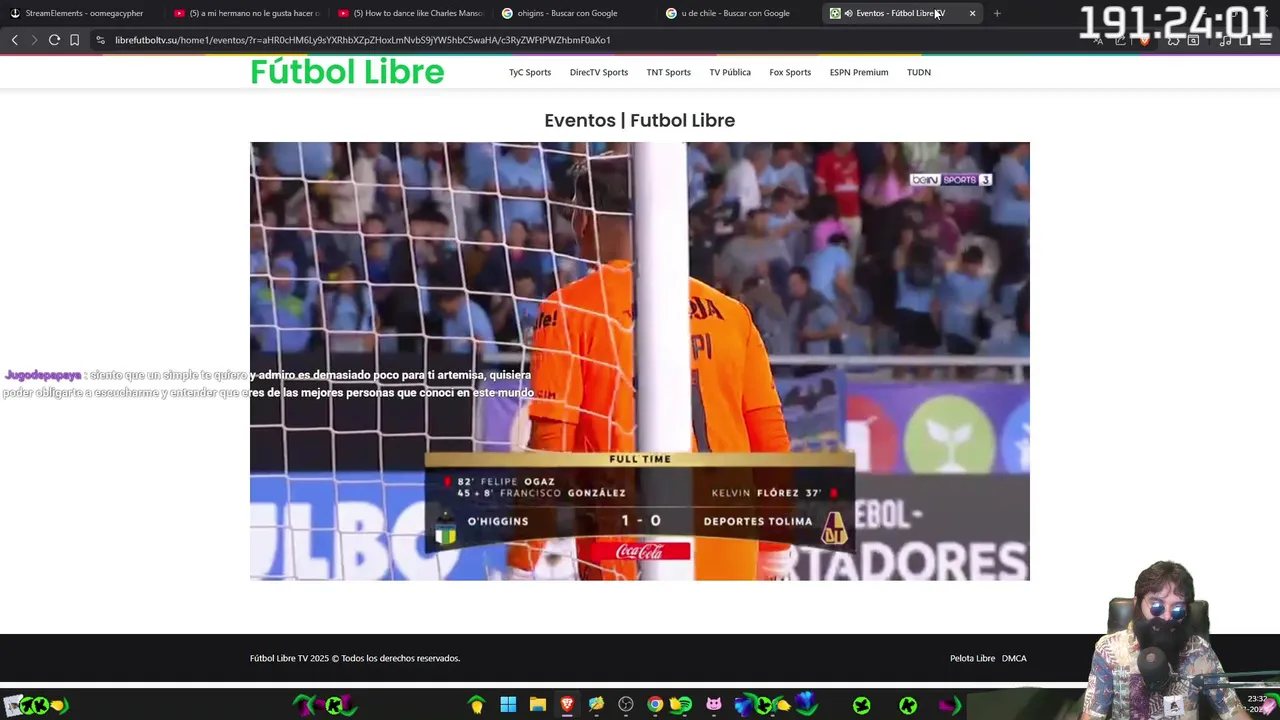This screenshot has height=720, width=1280.
Task: Open Fox Sports channel
Action: coord(790,72)
